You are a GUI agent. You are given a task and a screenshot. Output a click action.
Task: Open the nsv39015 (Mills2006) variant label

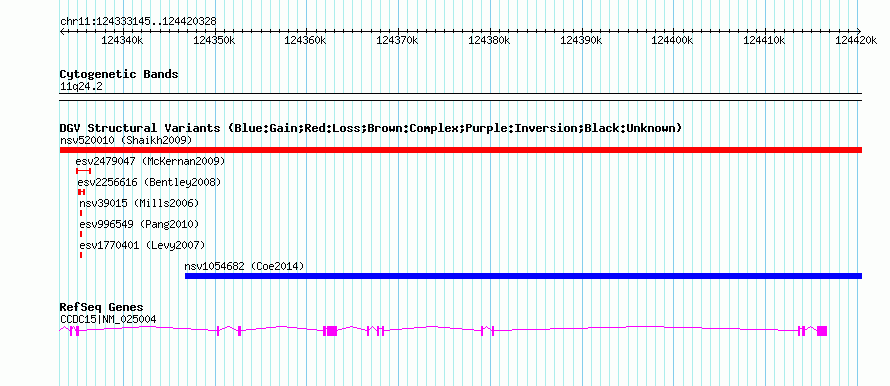click(x=139, y=203)
